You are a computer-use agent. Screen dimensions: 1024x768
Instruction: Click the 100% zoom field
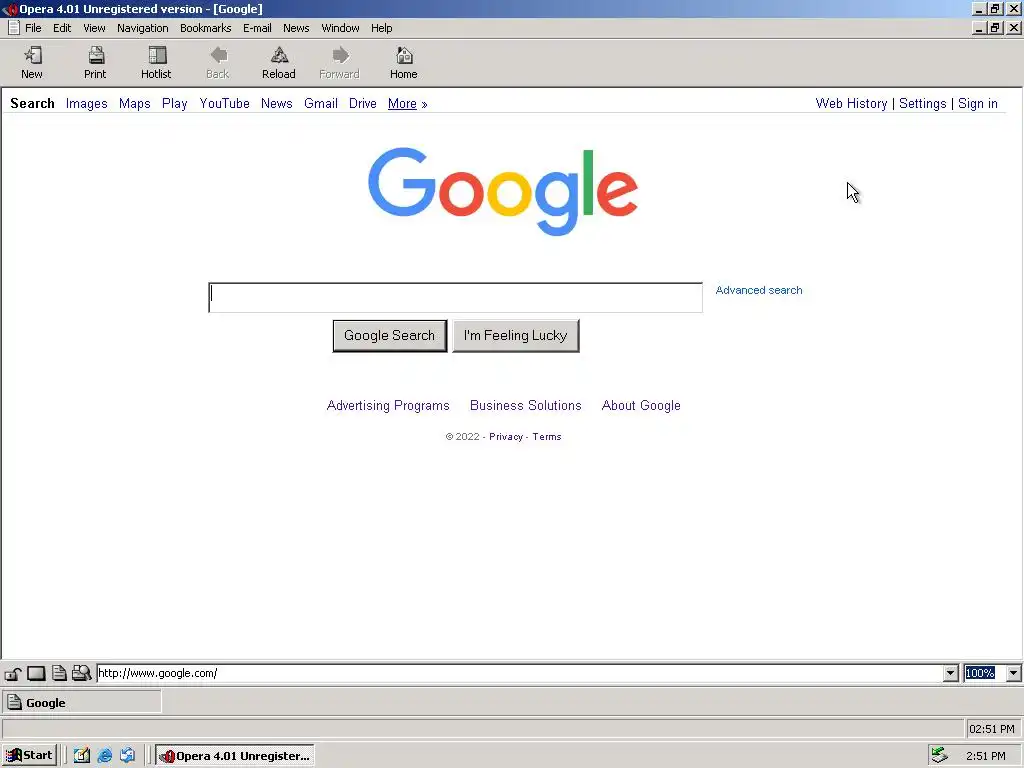pos(984,673)
